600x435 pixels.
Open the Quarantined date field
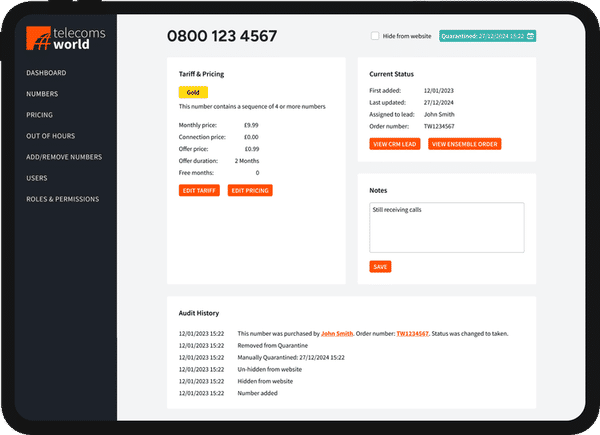pos(487,36)
